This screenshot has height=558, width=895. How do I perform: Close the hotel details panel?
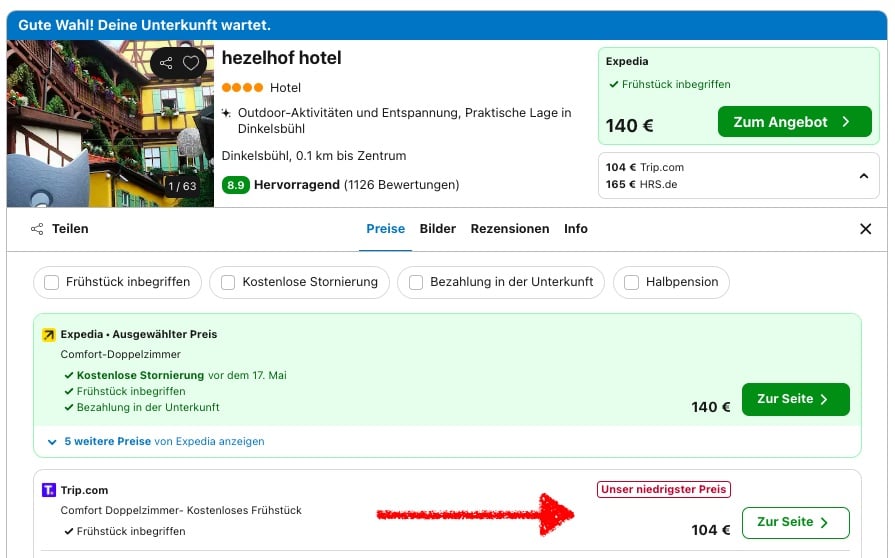coord(865,229)
